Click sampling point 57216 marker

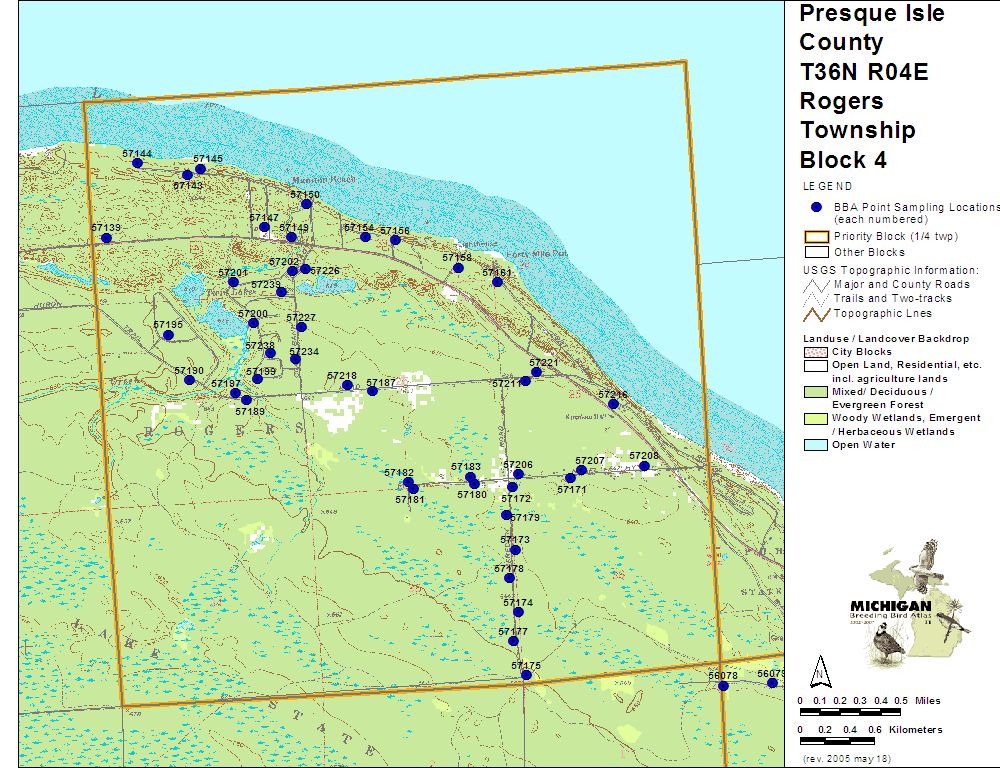tap(613, 404)
